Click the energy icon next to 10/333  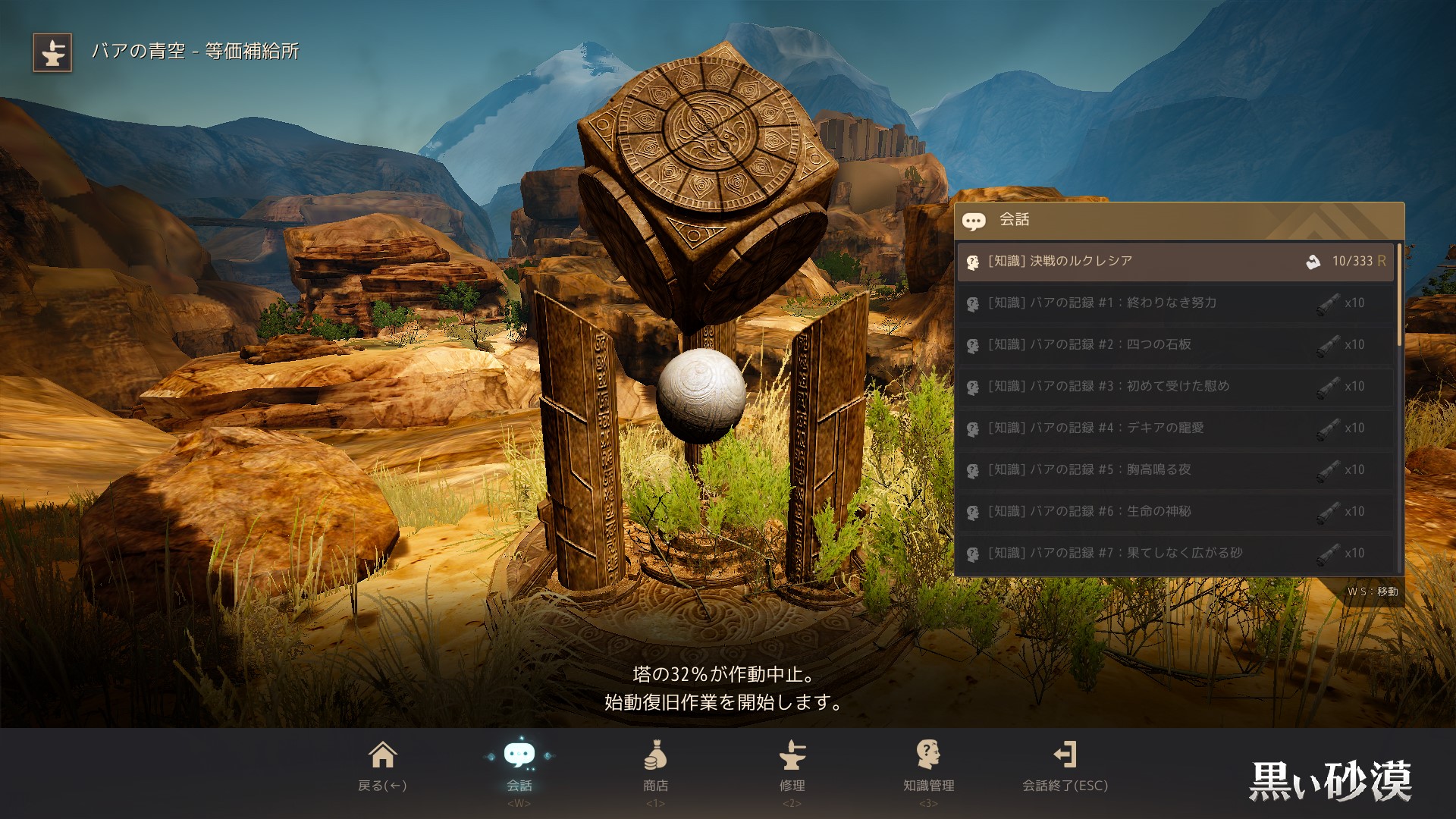tap(1313, 262)
